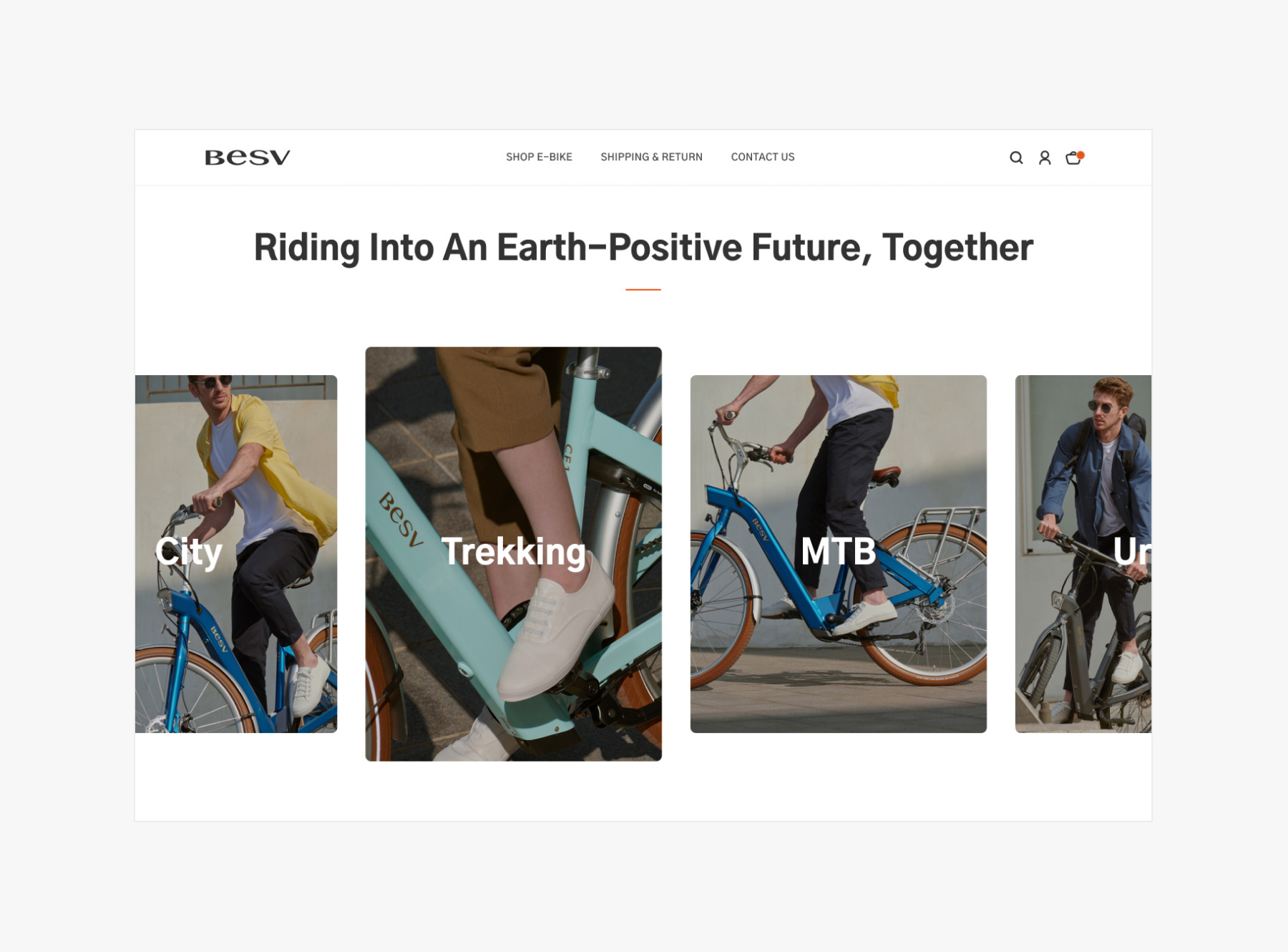Click the cut-off 'Ur' label text
The width and height of the screenshot is (1288, 952).
tap(1132, 552)
